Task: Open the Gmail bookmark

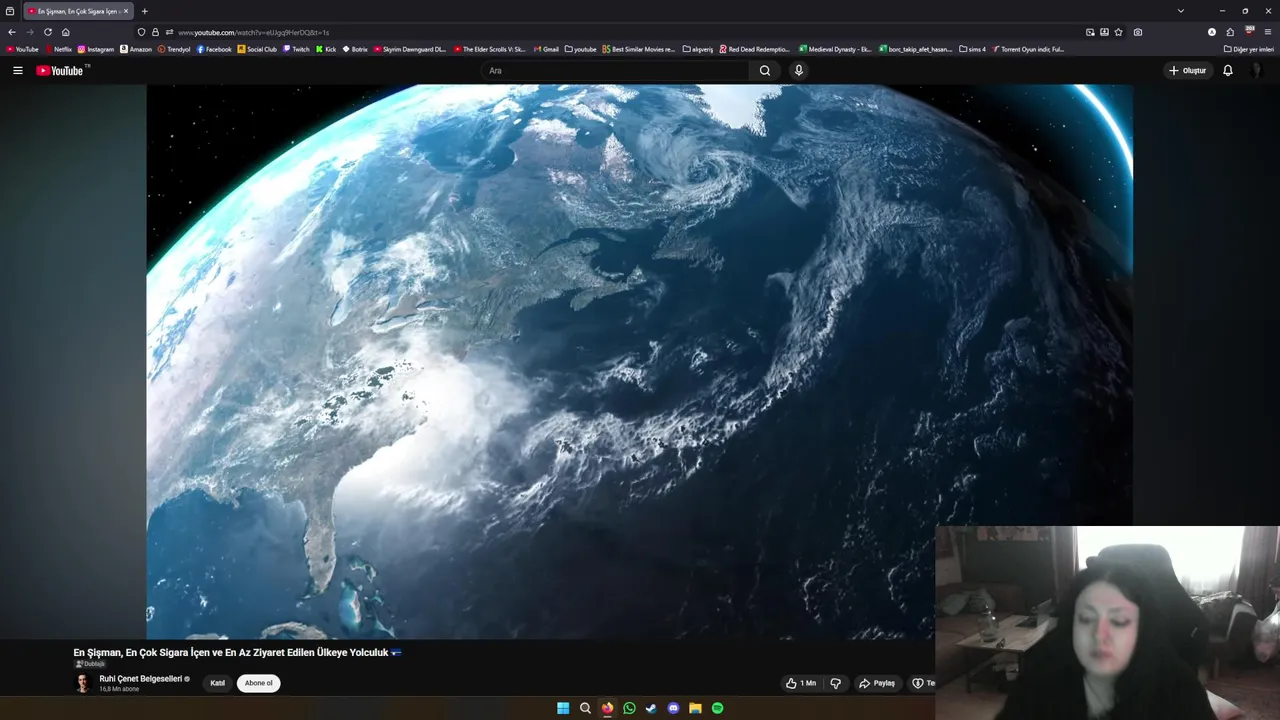Action: point(547,49)
